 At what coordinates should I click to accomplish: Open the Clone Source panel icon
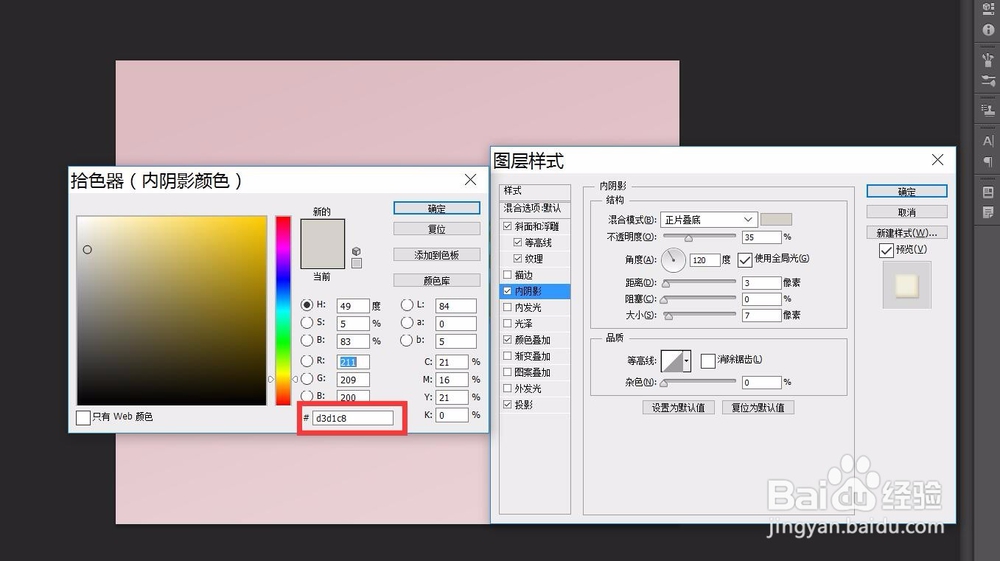click(x=988, y=110)
